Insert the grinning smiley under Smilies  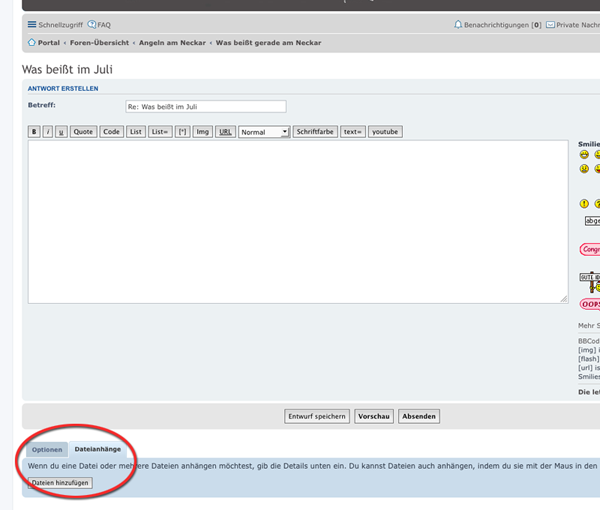[x=584, y=155]
